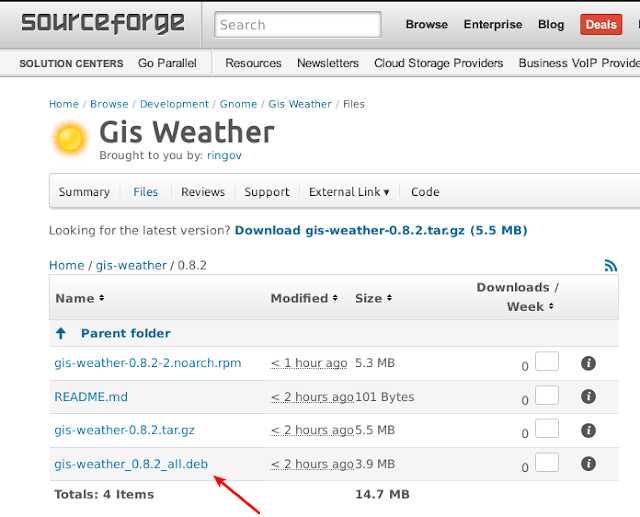This screenshot has height=517, width=640.
Task: Open the Blog link in header
Action: click(551, 24)
